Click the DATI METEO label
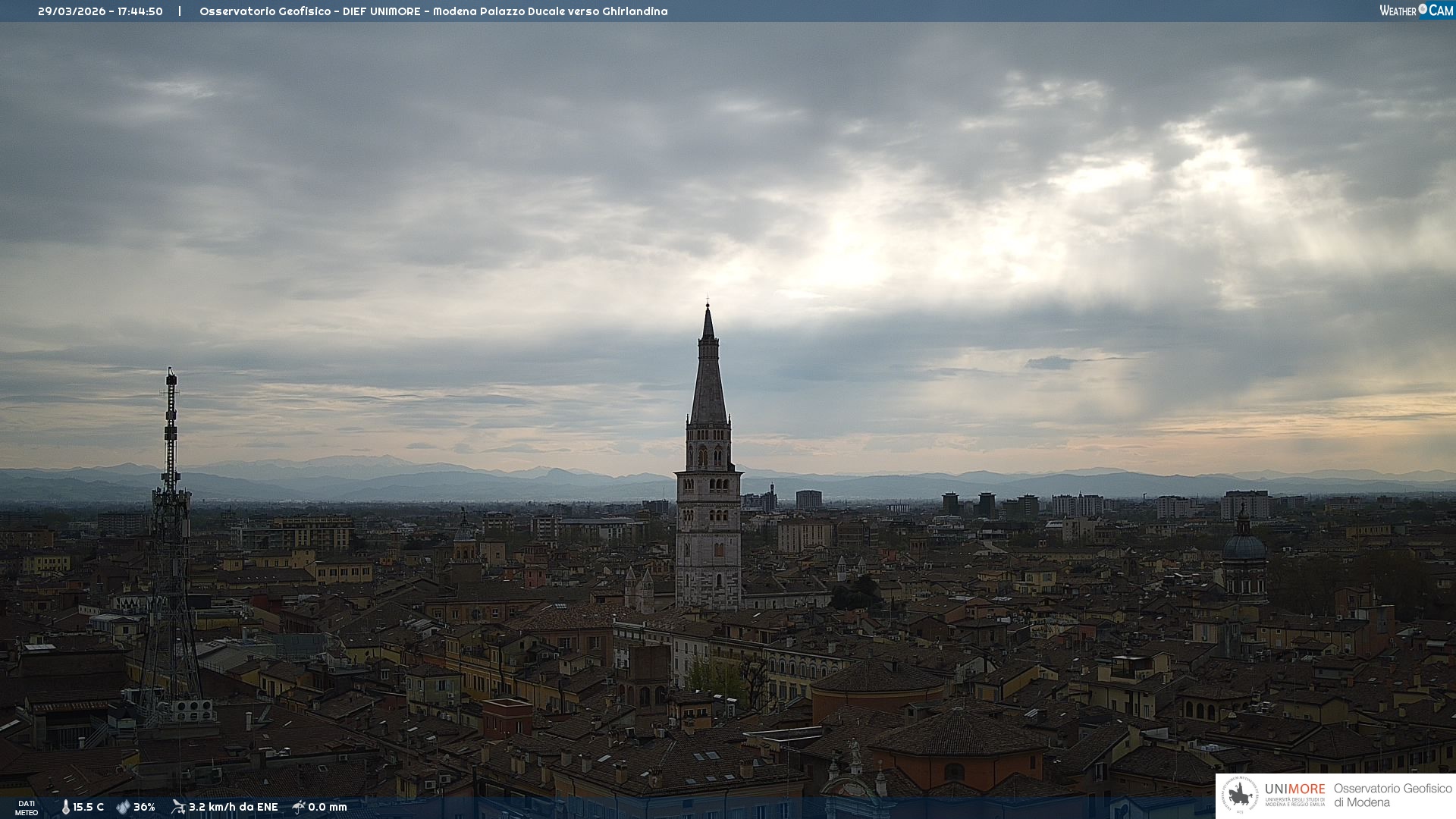The width and height of the screenshot is (1456, 819). [27, 808]
